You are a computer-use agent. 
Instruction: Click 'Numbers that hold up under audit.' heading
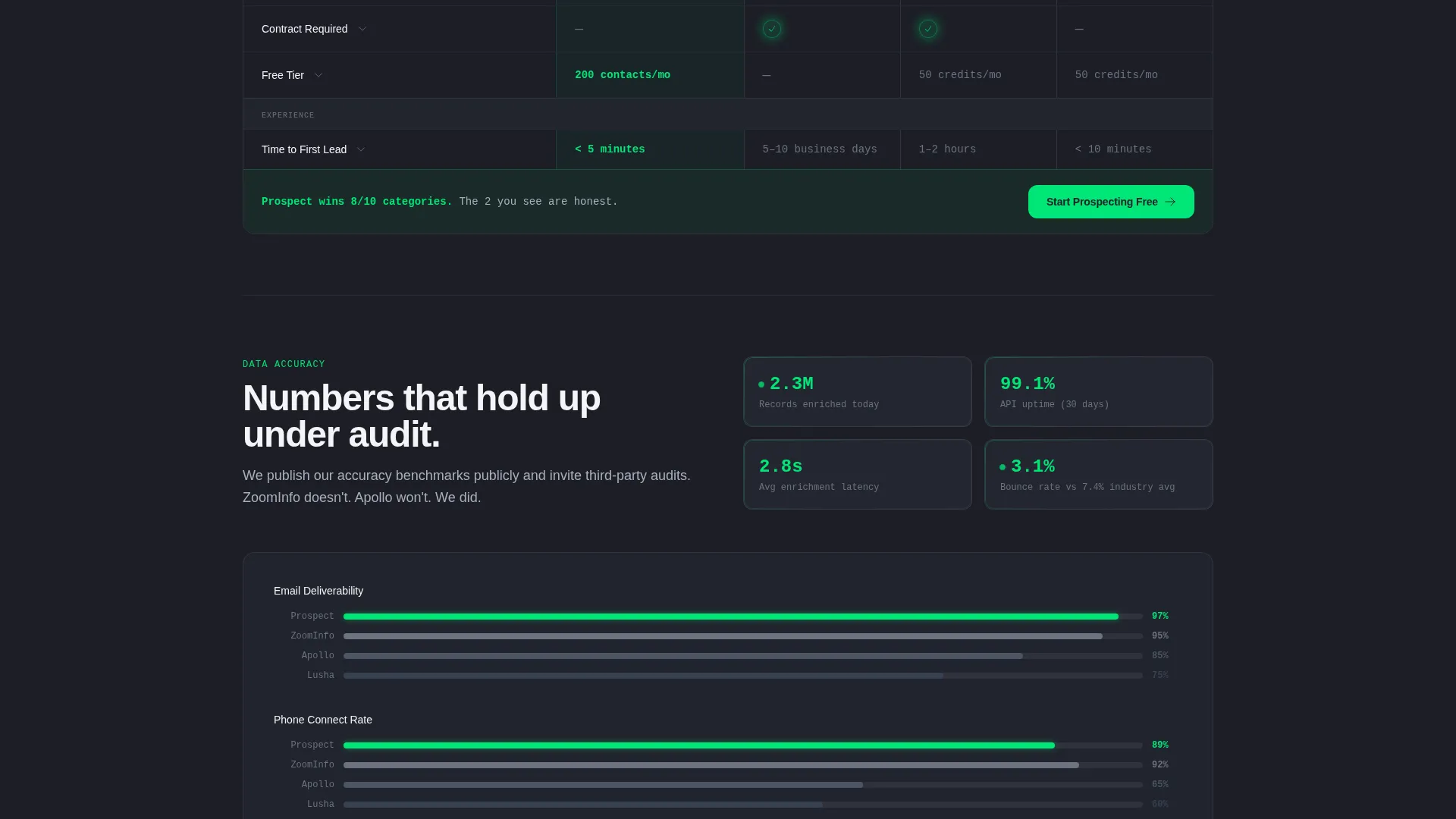coord(422,416)
